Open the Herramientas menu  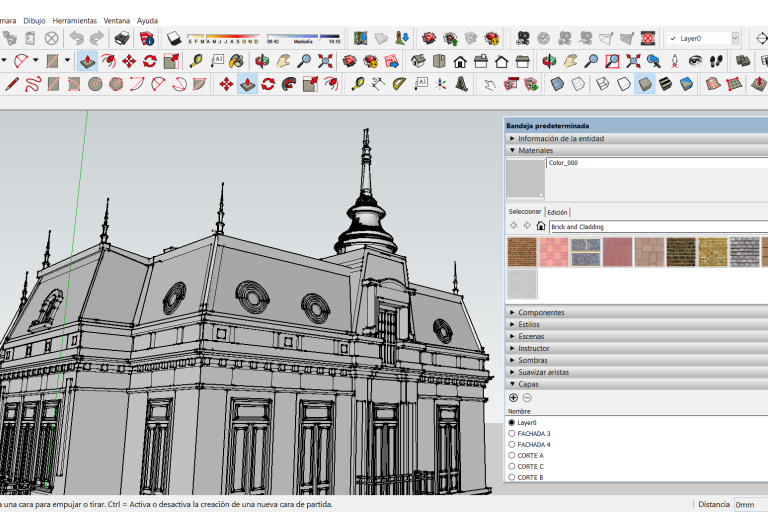[x=74, y=21]
